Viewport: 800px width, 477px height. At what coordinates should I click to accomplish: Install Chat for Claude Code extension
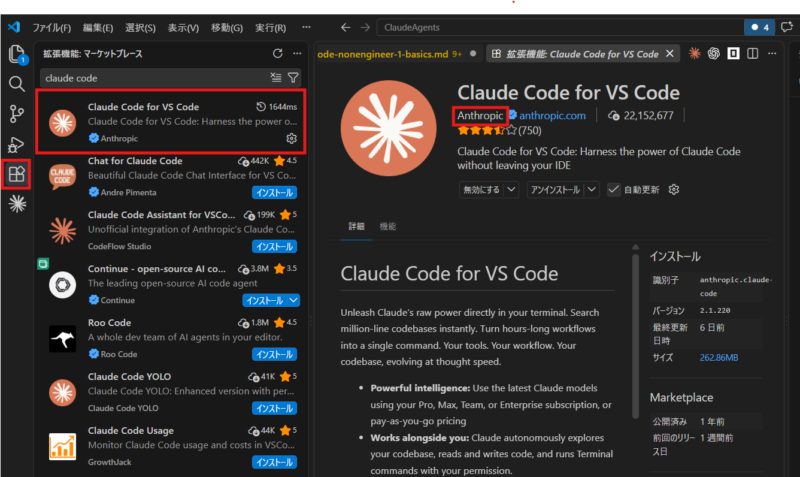pos(274,193)
